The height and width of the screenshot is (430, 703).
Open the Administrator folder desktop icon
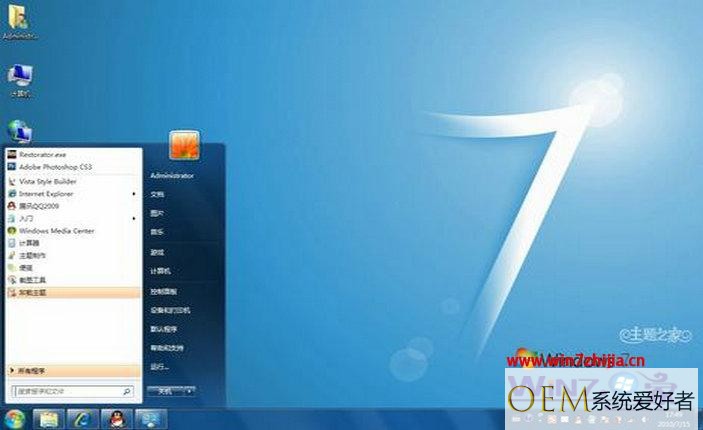click(19, 23)
